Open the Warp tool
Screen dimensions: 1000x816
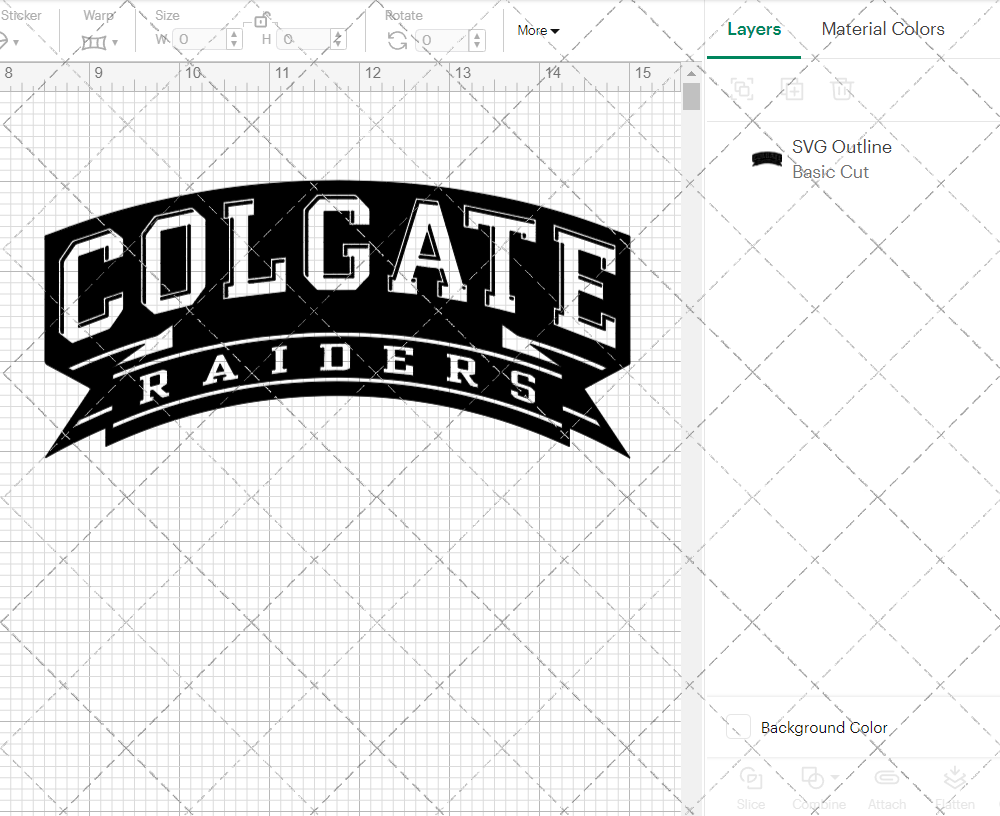tap(94, 42)
